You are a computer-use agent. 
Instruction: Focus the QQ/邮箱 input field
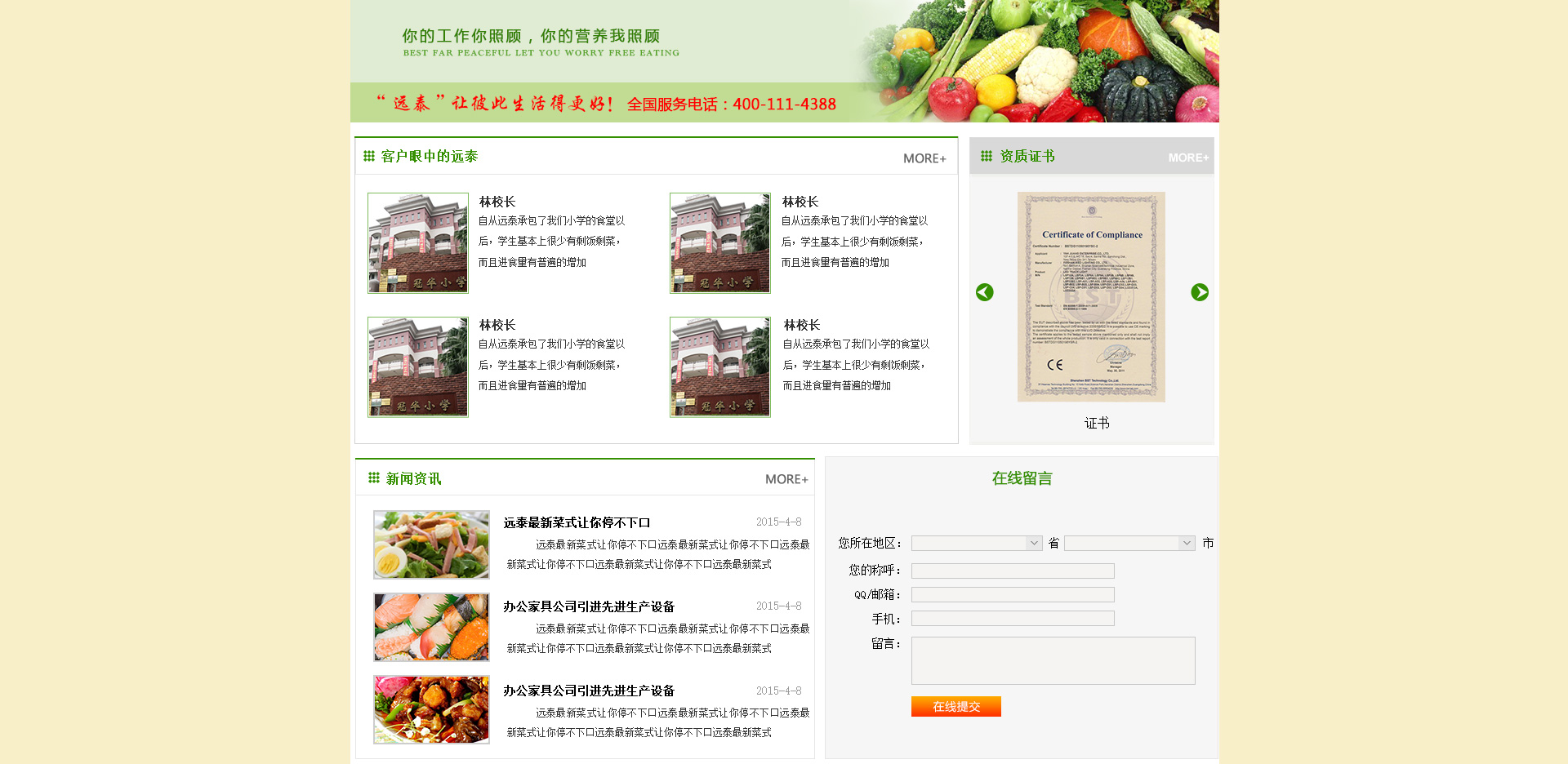click(1012, 595)
